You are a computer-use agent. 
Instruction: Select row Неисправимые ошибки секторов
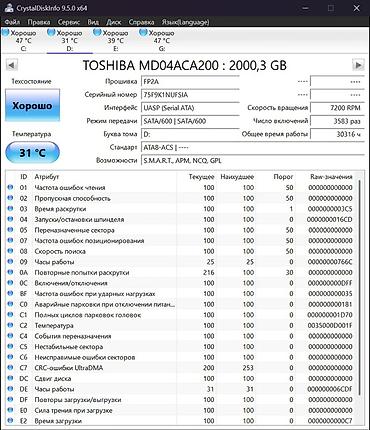tap(180, 357)
